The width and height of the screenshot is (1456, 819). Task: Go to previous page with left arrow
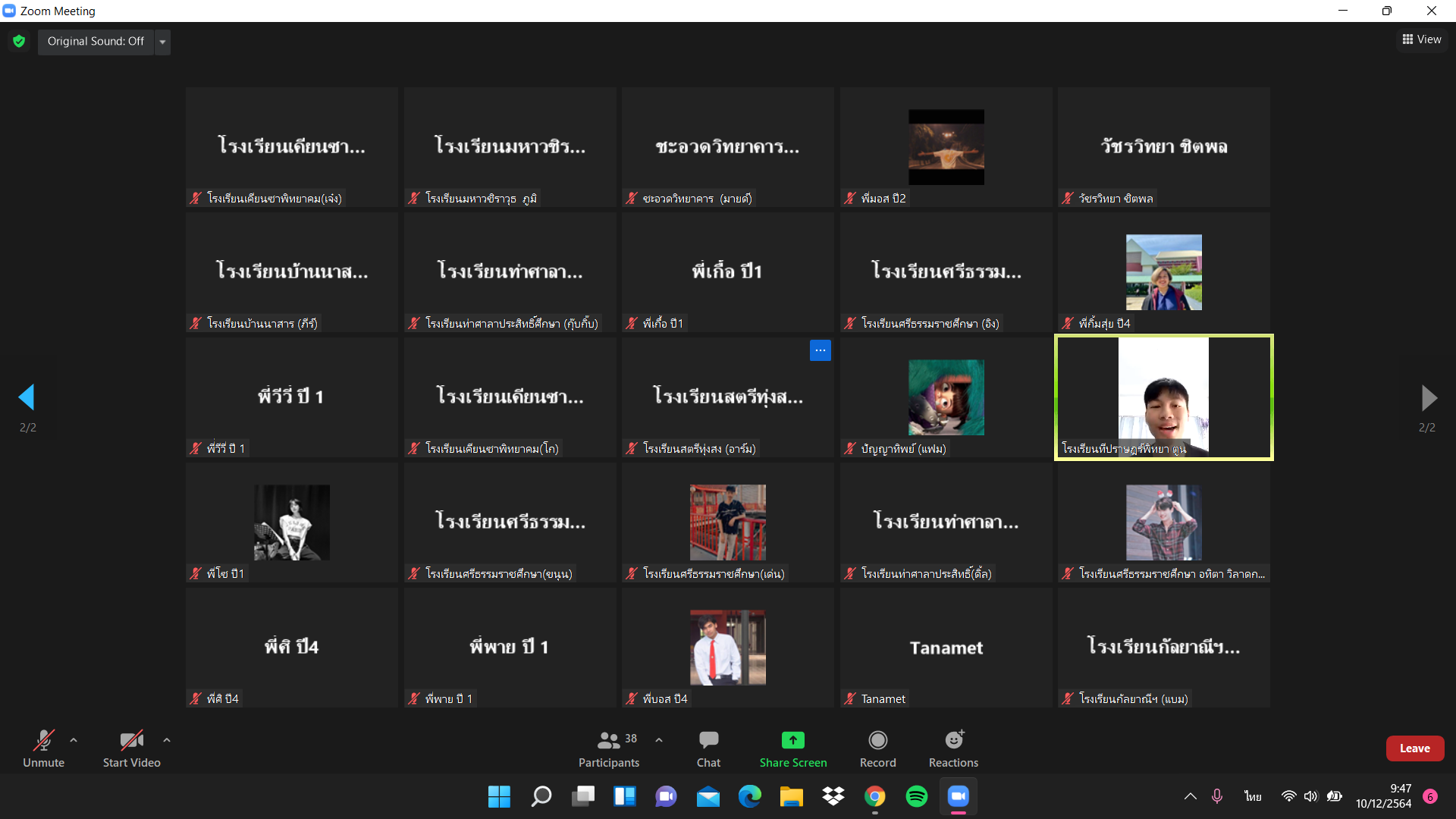tap(27, 397)
